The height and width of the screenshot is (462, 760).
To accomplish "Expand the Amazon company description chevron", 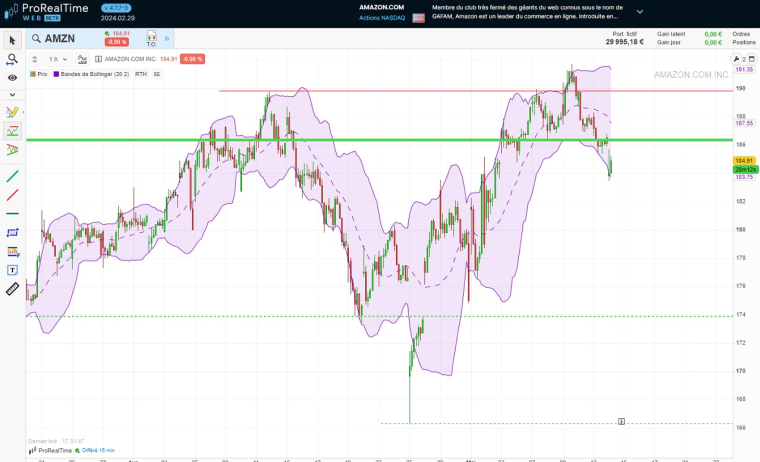I will point(640,12).
